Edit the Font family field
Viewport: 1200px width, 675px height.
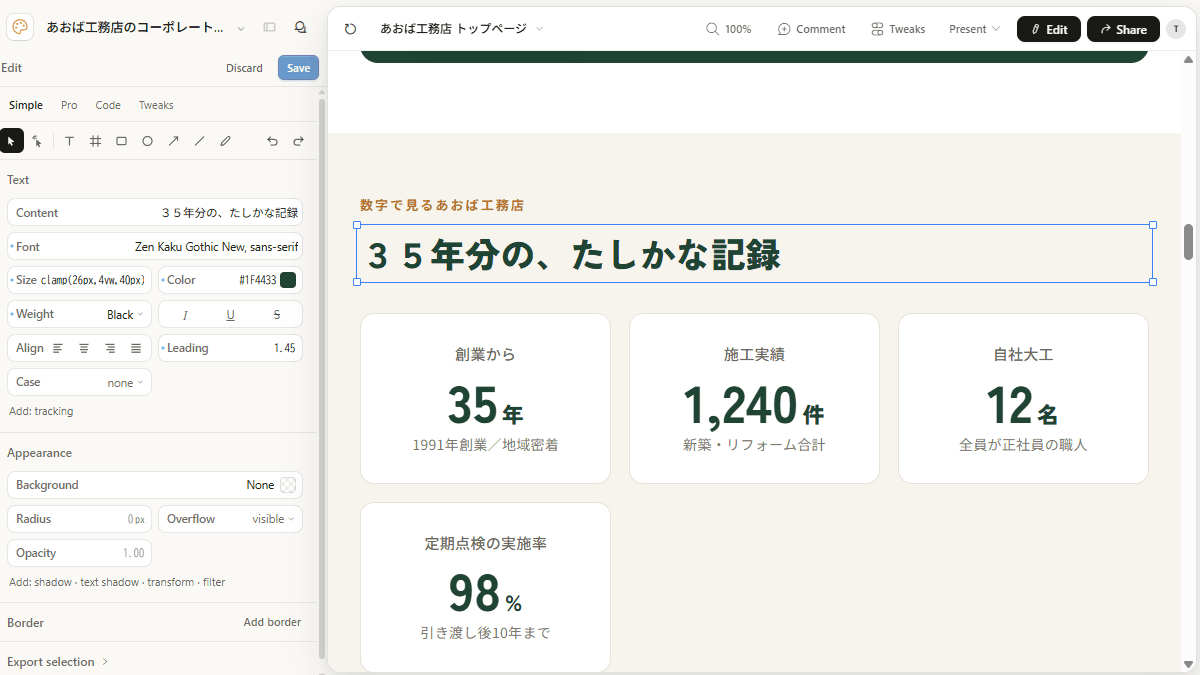click(x=155, y=246)
